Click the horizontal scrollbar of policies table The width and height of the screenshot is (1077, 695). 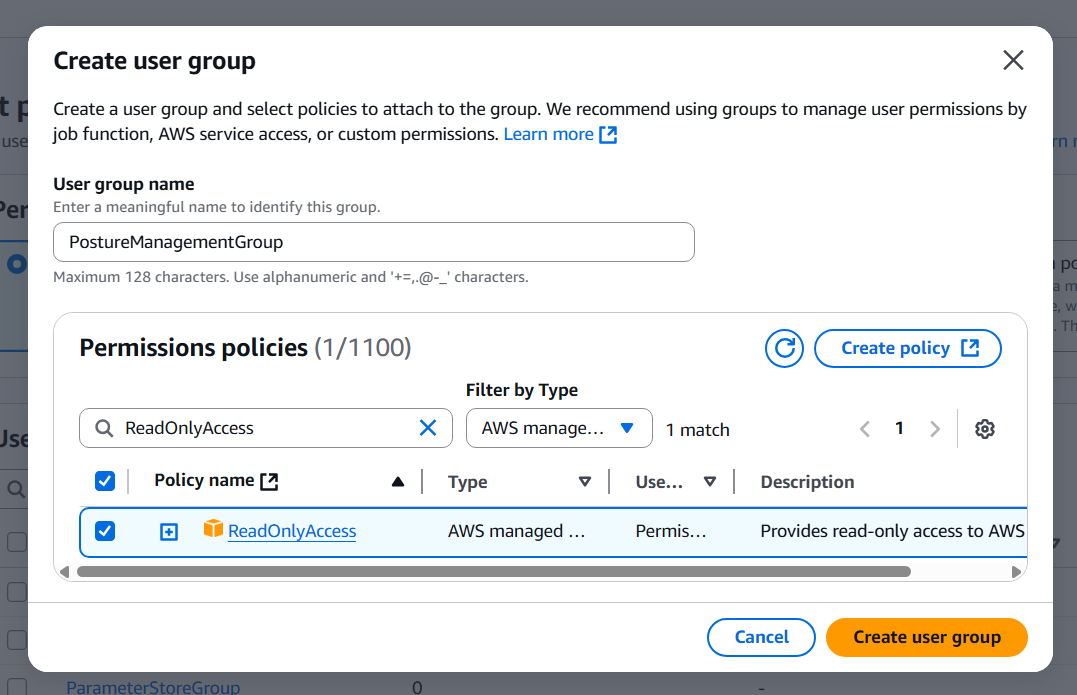(494, 571)
